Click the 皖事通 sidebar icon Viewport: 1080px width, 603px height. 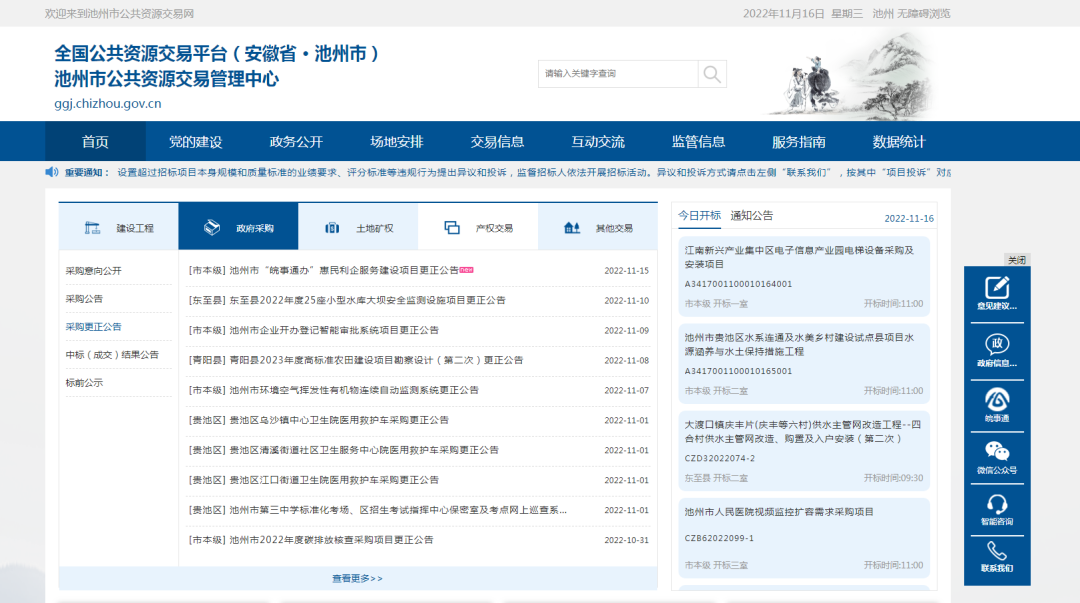[x=996, y=404]
